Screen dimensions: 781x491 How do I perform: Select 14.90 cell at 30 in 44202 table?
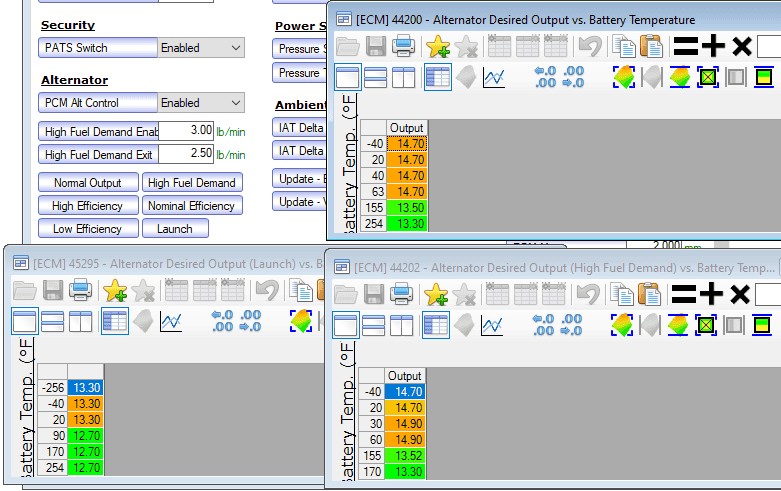(x=405, y=424)
